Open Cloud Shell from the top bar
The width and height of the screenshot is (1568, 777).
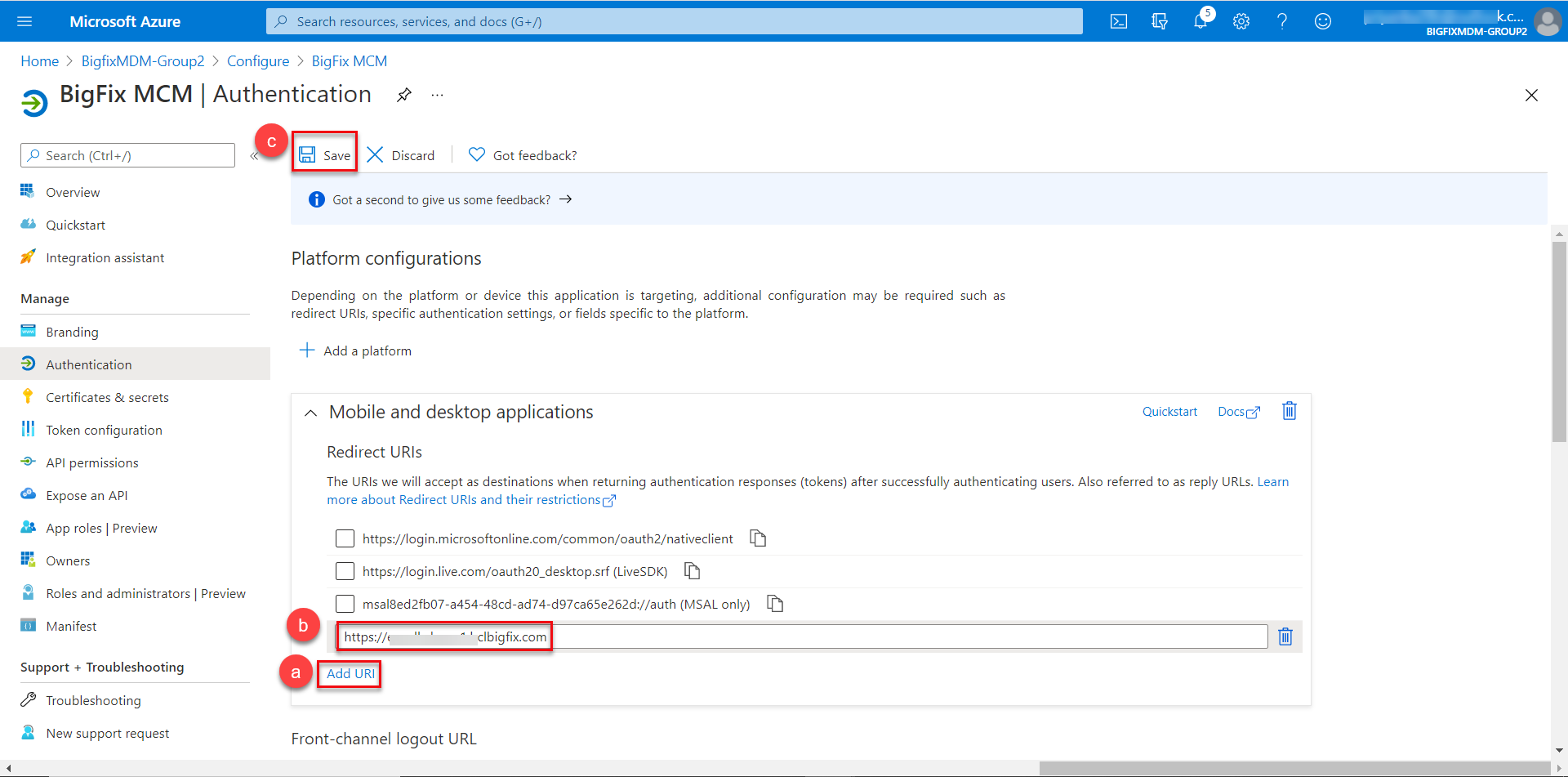pyautogui.click(x=1119, y=21)
